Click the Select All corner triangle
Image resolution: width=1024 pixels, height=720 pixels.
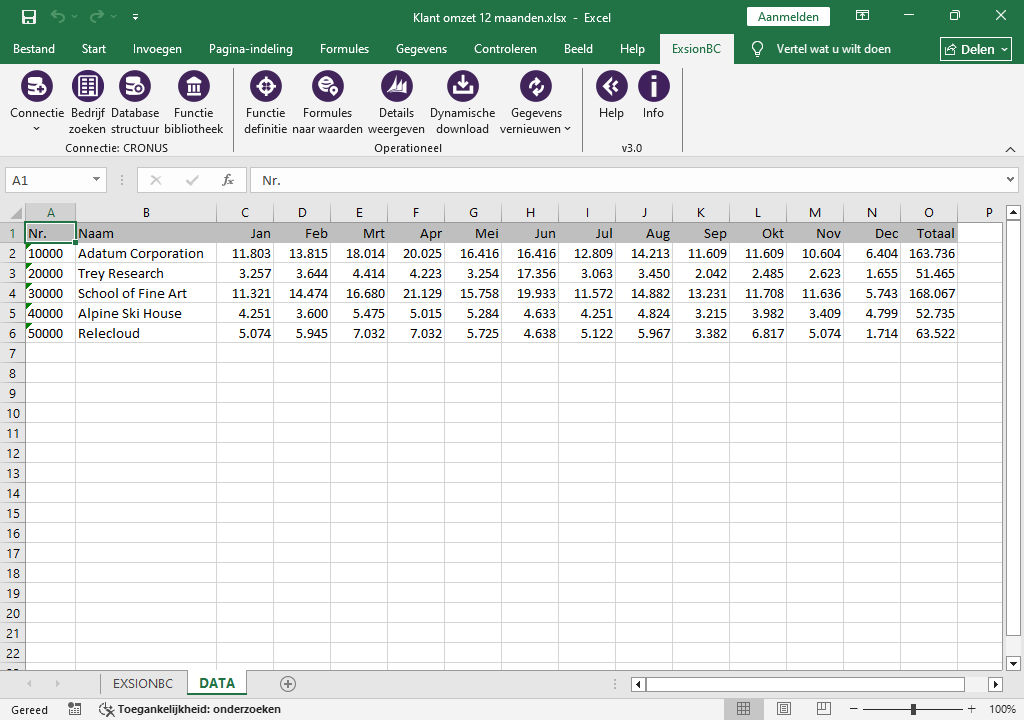point(16,212)
